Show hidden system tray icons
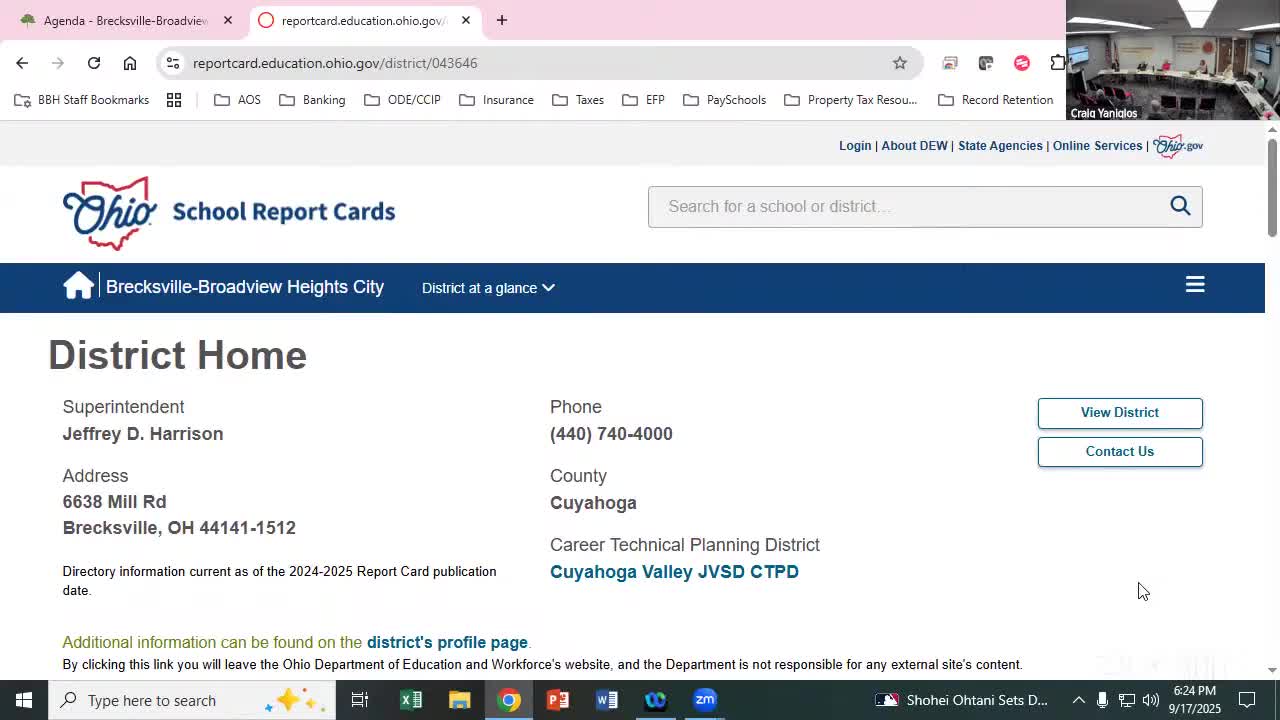 [x=1079, y=700]
